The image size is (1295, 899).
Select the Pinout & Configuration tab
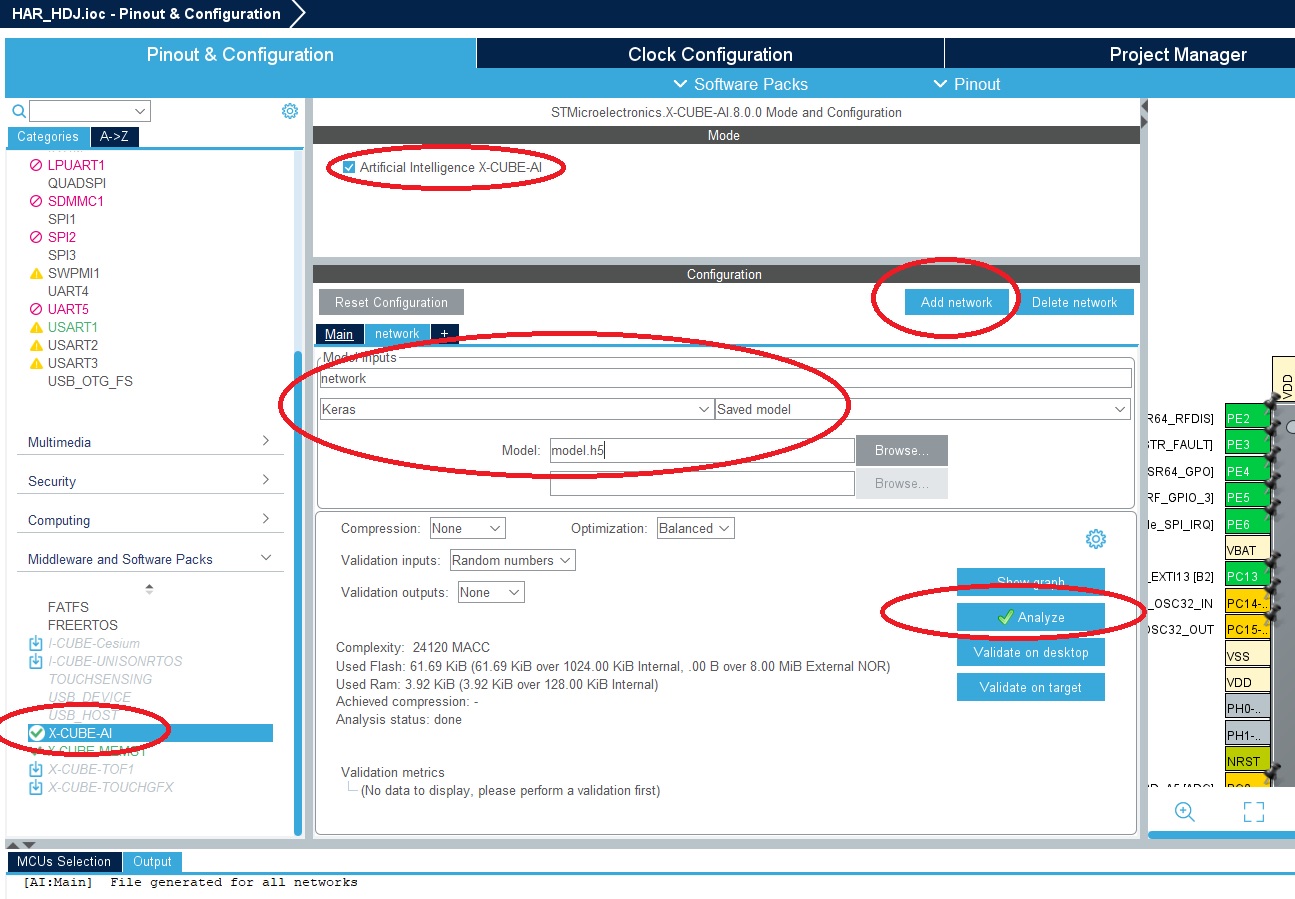240,54
